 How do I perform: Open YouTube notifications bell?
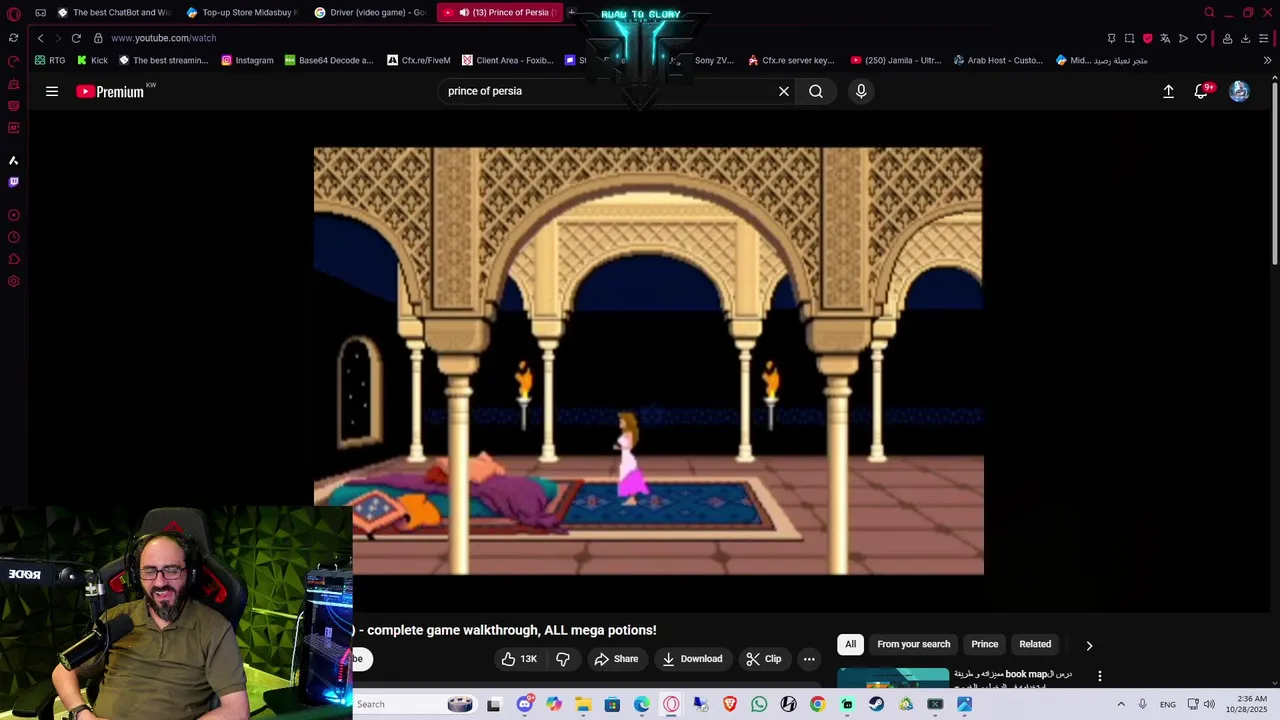pyautogui.click(x=1202, y=91)
